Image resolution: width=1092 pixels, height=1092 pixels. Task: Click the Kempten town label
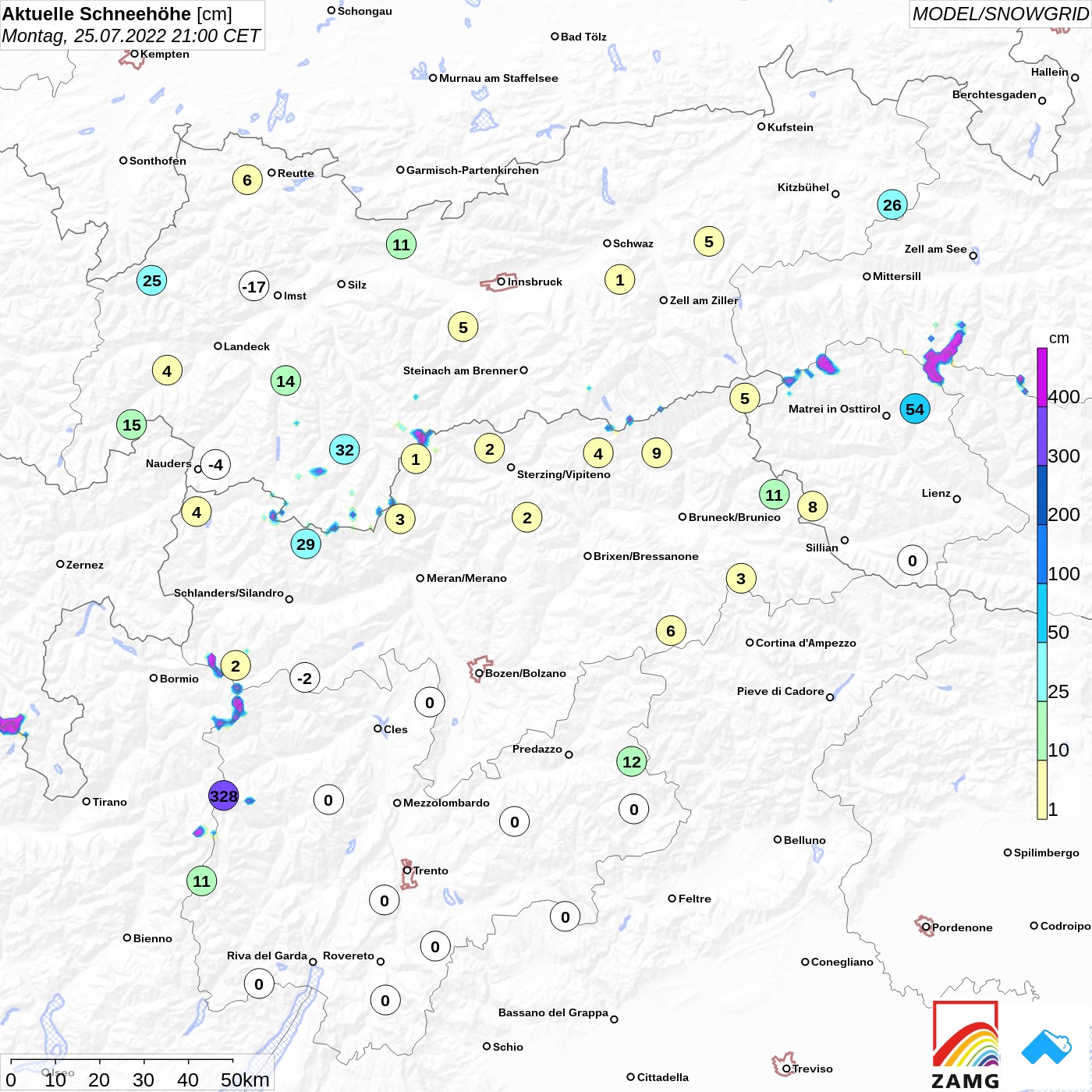165,54
